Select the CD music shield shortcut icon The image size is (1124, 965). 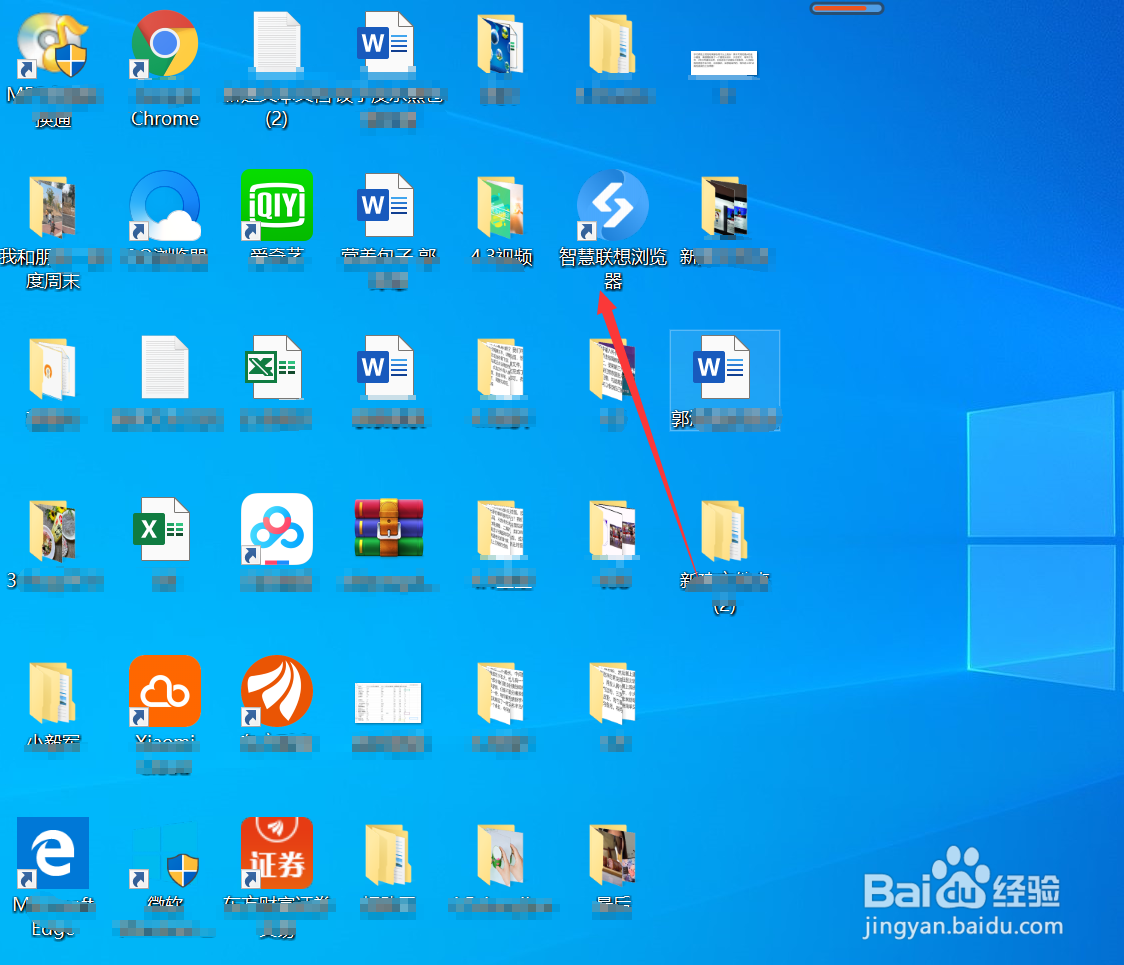pyautogui.click(x=53, y=45)
